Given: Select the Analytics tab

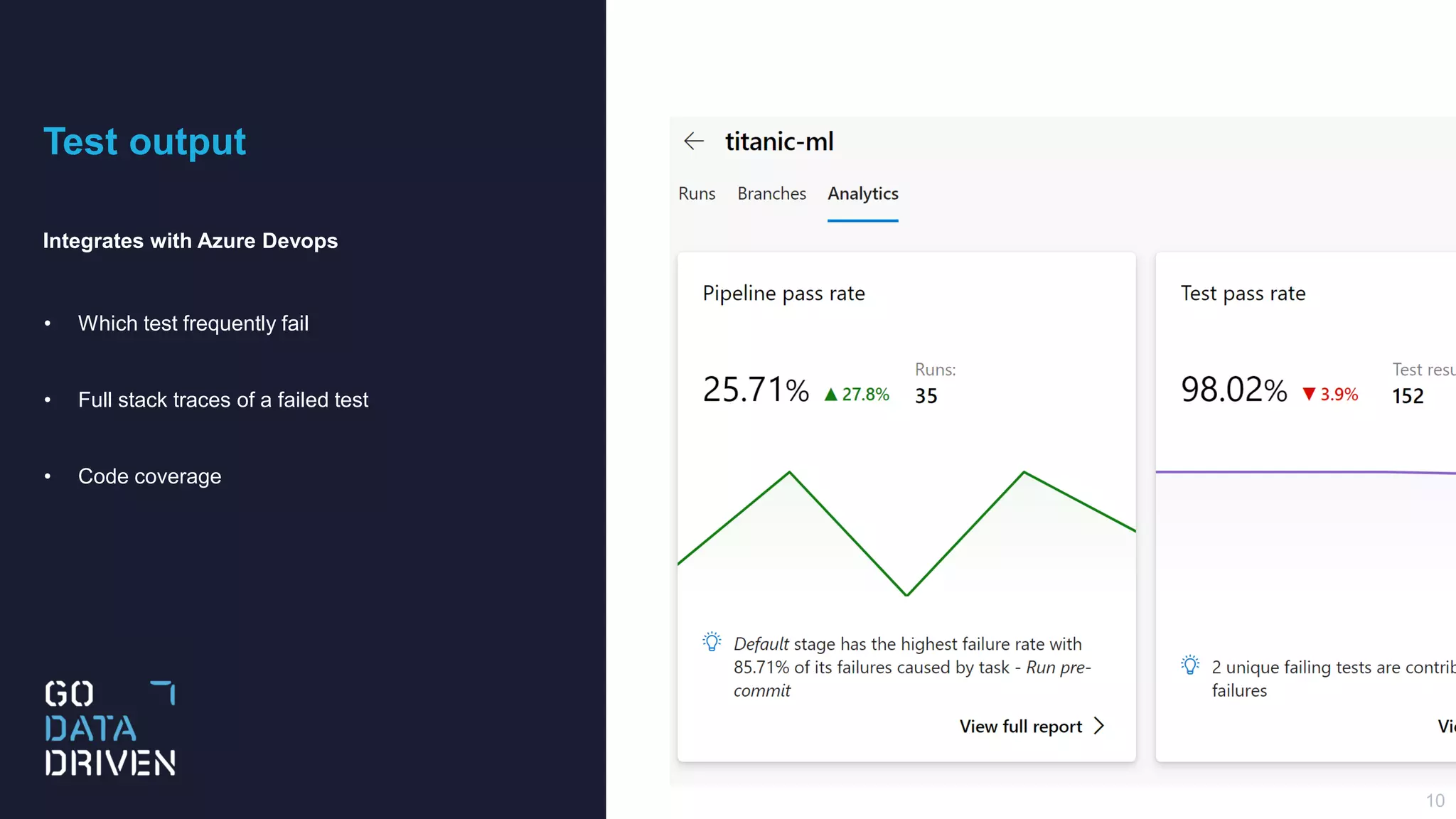Looking at the screenshot, I should point(862,194).
